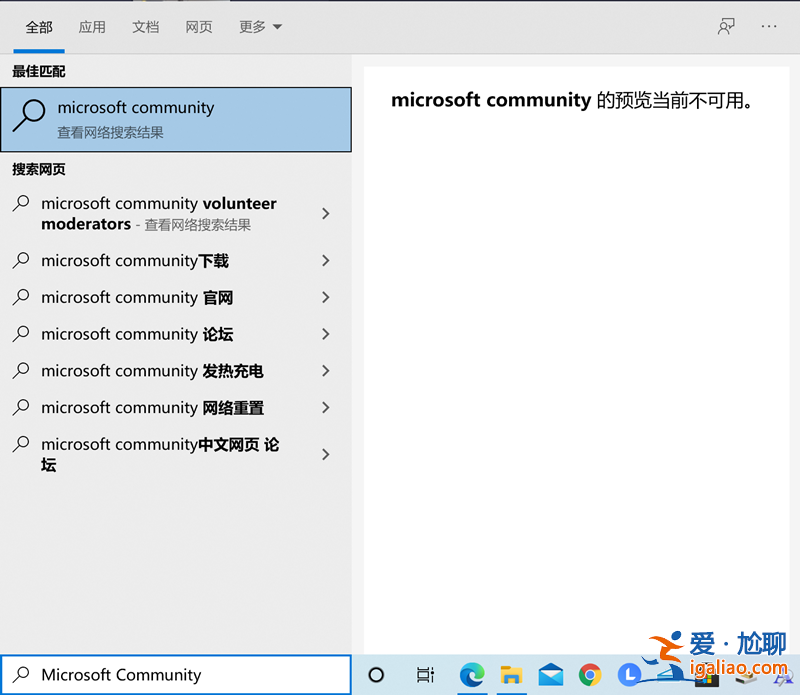Select the 网页 filter tab
The width and height of the screenshot is (800, 695).
pos(198,27)
